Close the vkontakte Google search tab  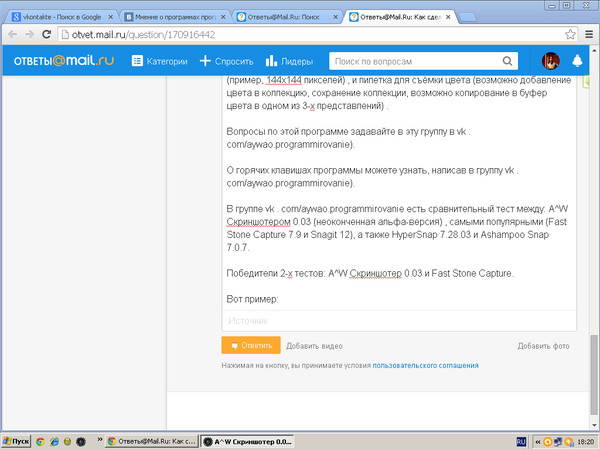coord(111,17)
